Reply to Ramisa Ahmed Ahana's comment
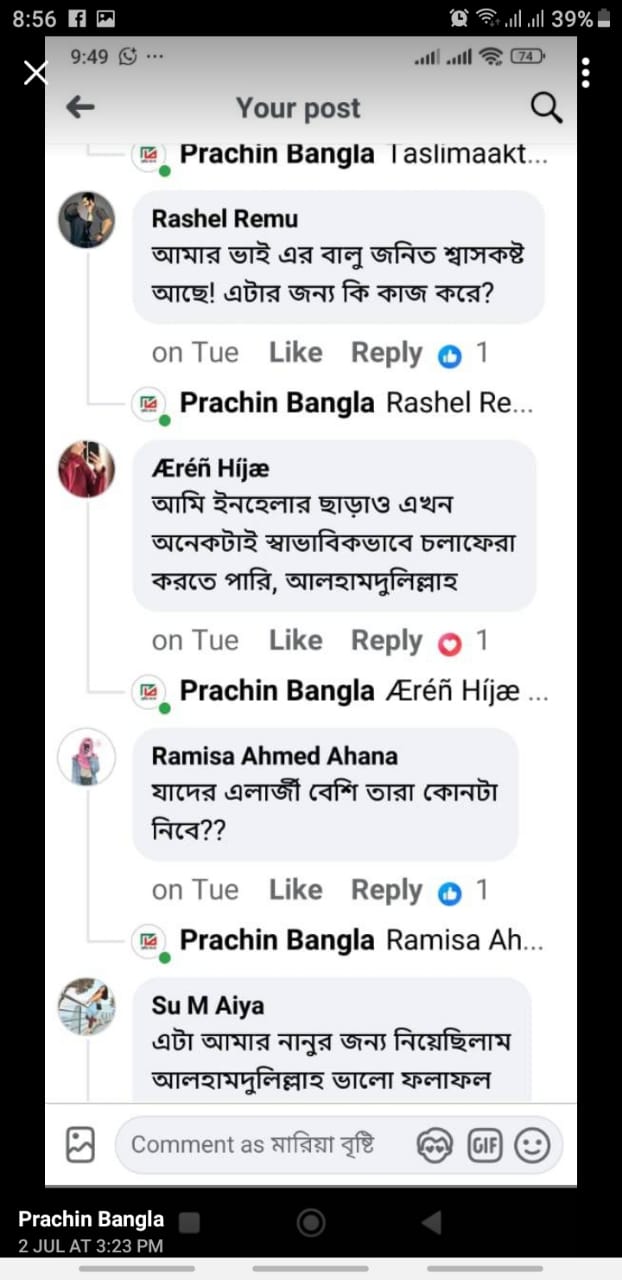Screen dimensions: 622x1280 386,890
